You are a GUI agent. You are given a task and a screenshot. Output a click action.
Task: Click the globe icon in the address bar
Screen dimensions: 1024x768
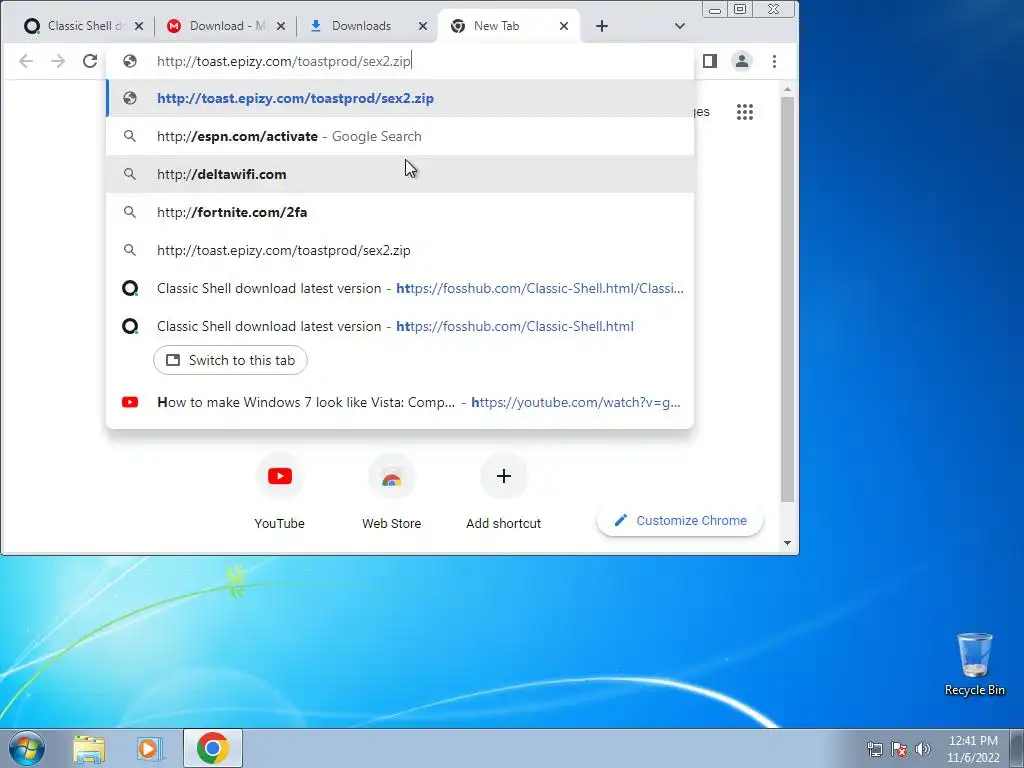coord(130,61)
